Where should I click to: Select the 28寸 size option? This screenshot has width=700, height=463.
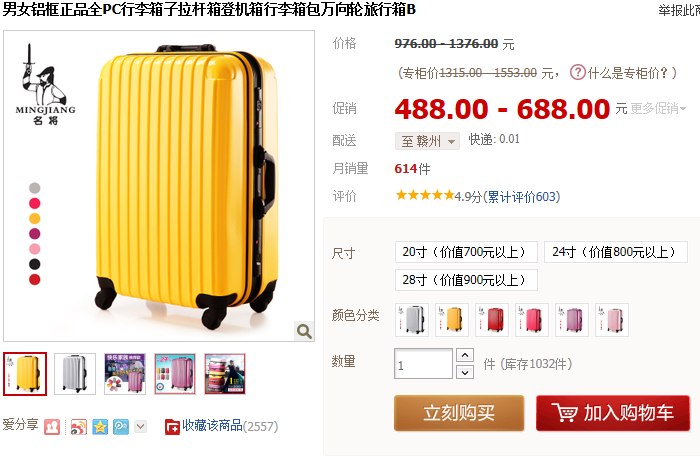coord(466,280)
